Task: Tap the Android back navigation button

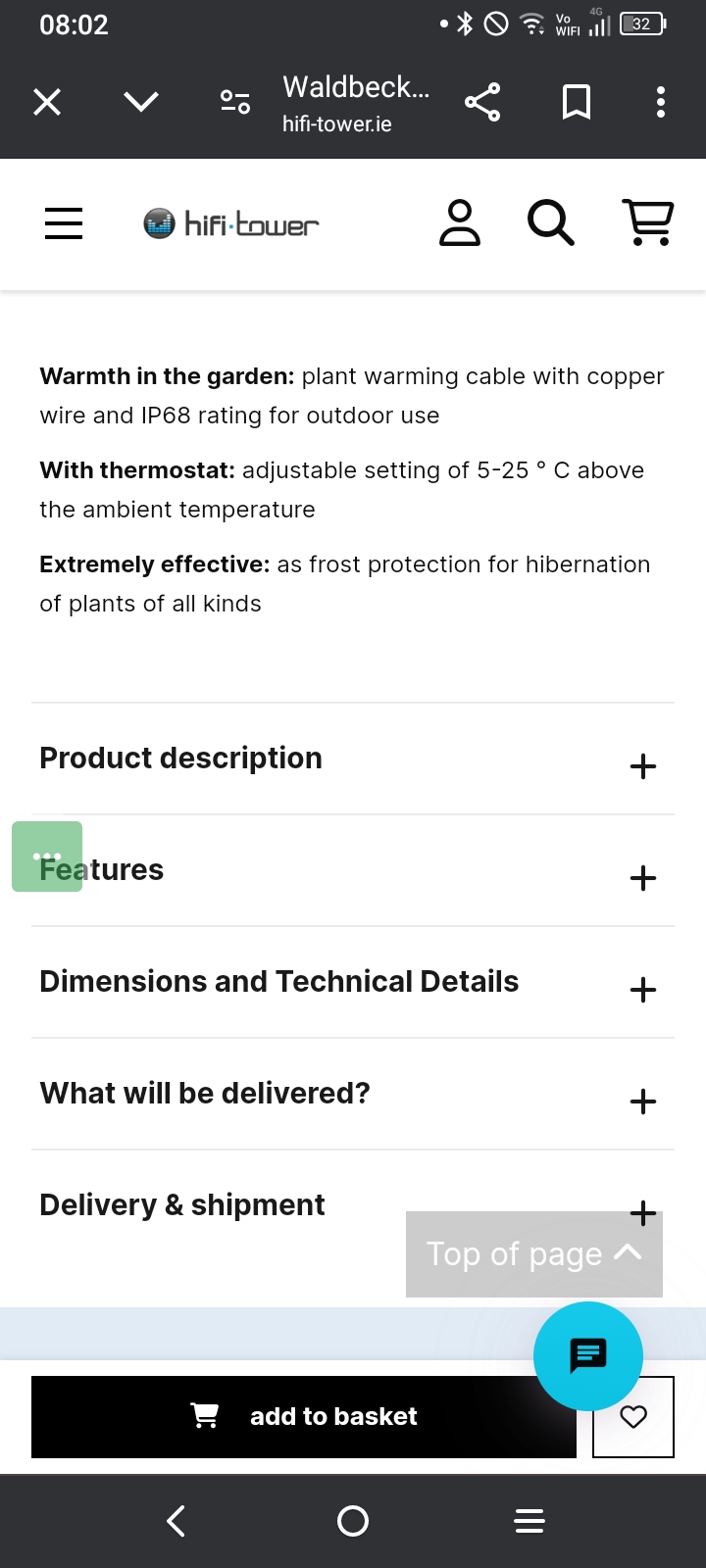Action: click(176, 1521)
